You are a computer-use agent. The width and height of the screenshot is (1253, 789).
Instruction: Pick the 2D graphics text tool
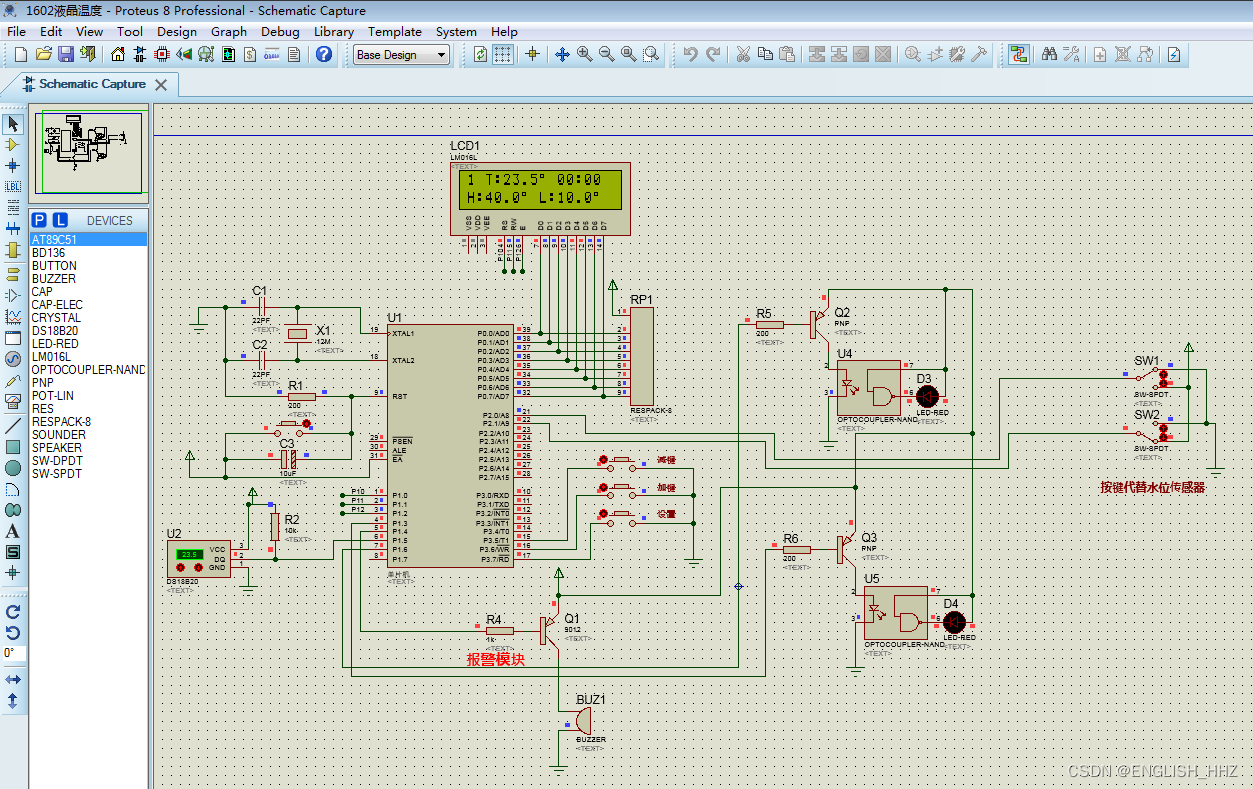13,531
